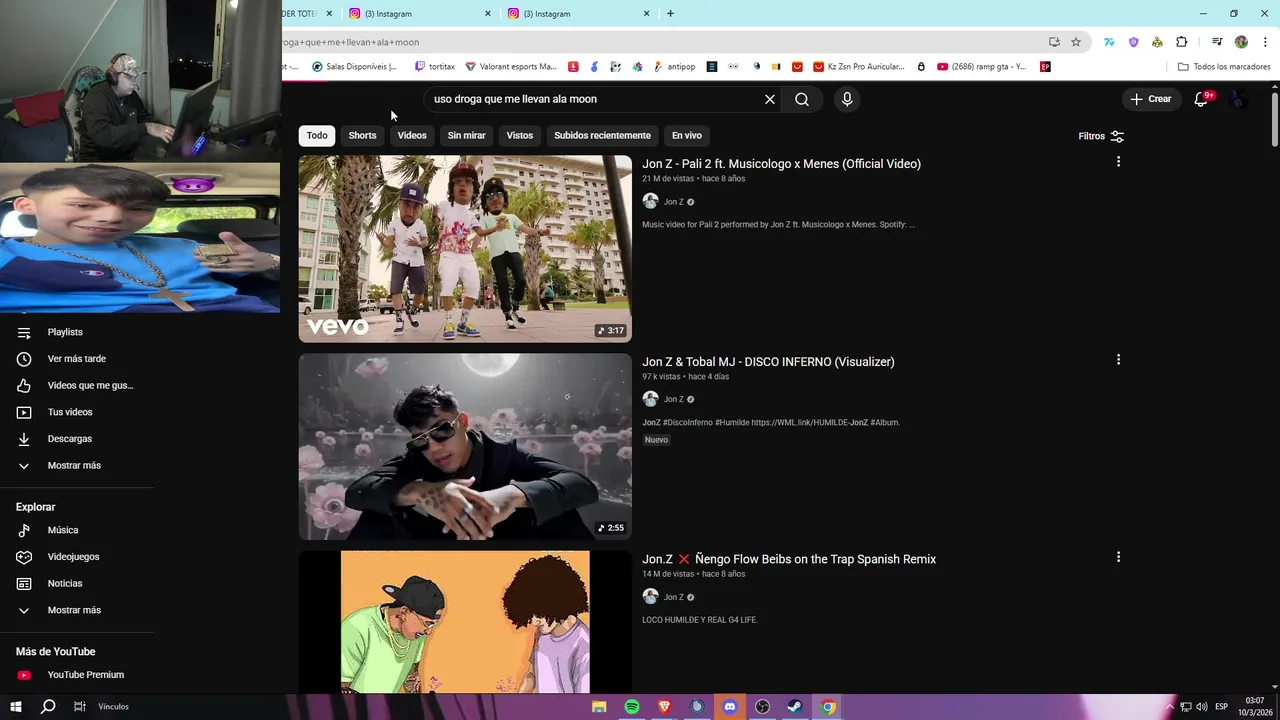Image resolution: width=1280 pixels, height=720 pixels.
Task: Clear the YouTube search box with the X
Action: coord(770,99)
